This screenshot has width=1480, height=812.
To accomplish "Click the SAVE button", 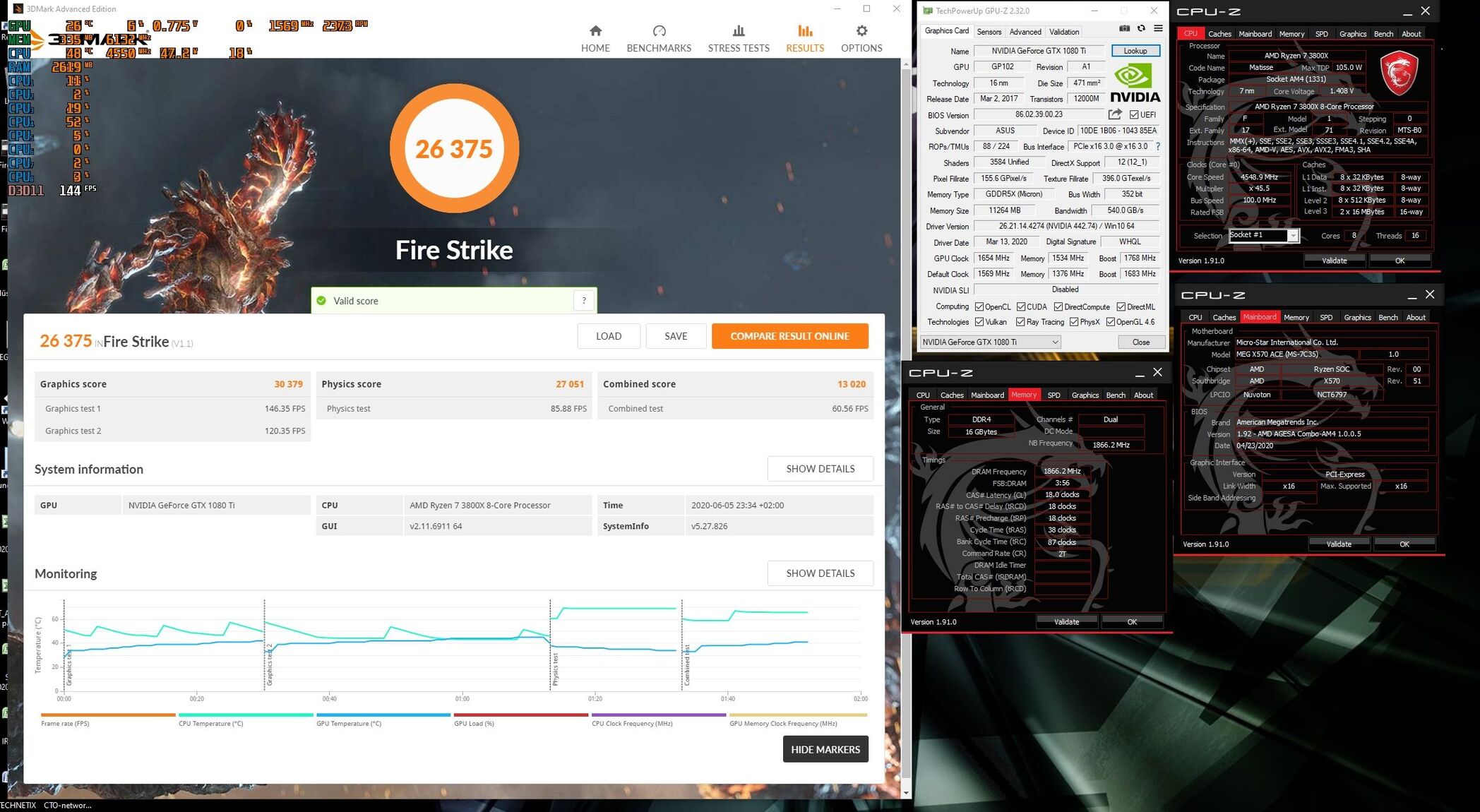I will (x=676, y=336).
